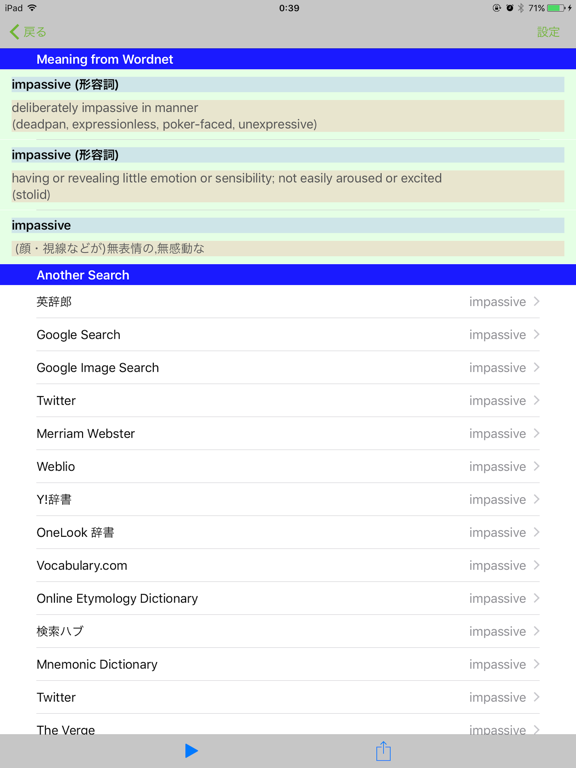Tap impassive value on Weblio row
576x768 pixels.
497,467
